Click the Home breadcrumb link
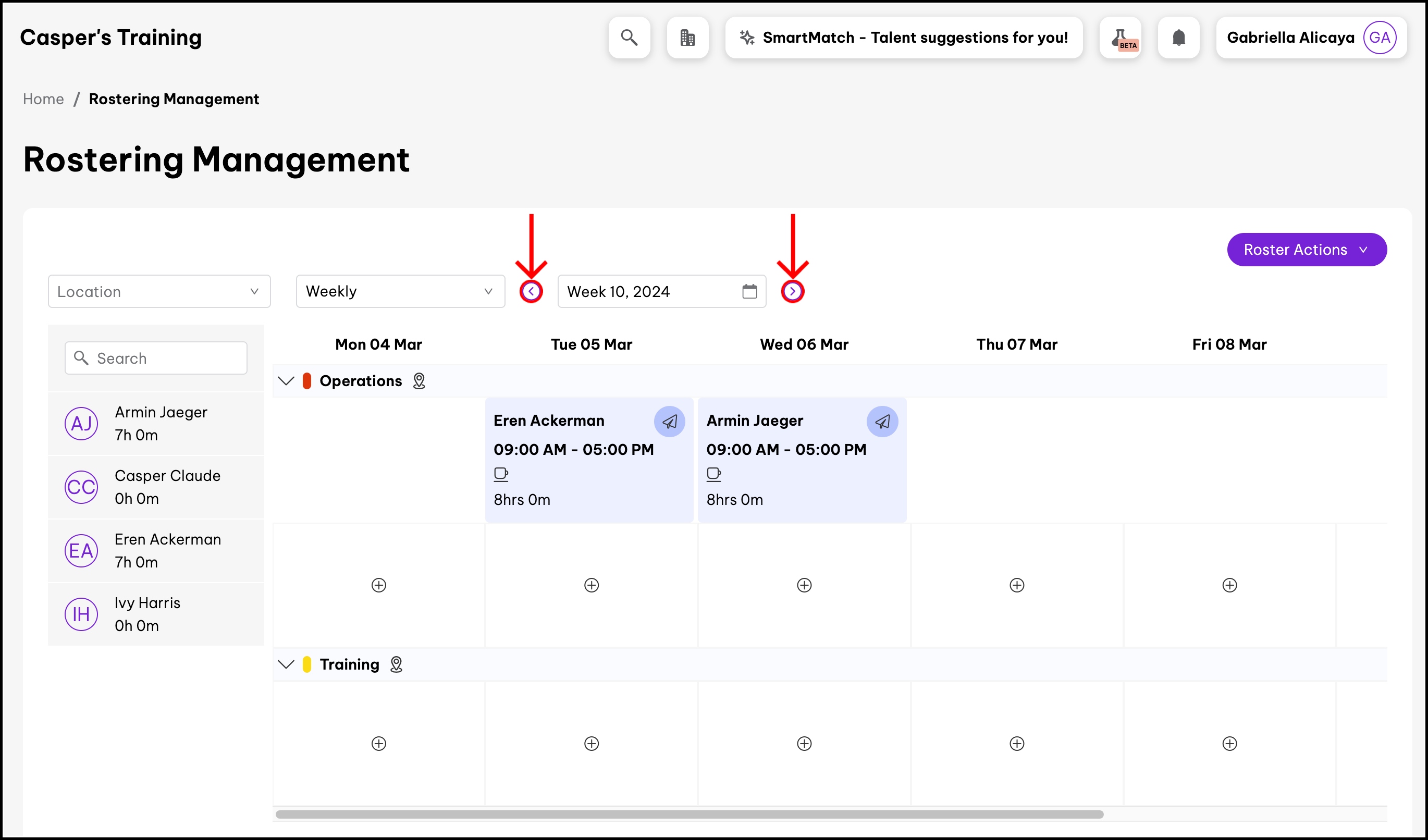The width and height of the screenshot is (1428, 840). [x=43, y=99]
